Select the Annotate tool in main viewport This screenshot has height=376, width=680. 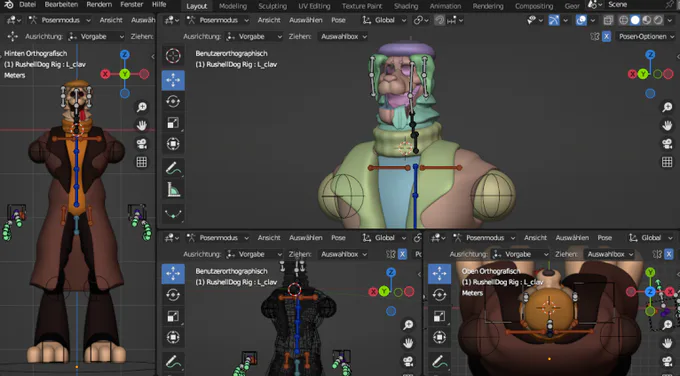pos(173,168)
